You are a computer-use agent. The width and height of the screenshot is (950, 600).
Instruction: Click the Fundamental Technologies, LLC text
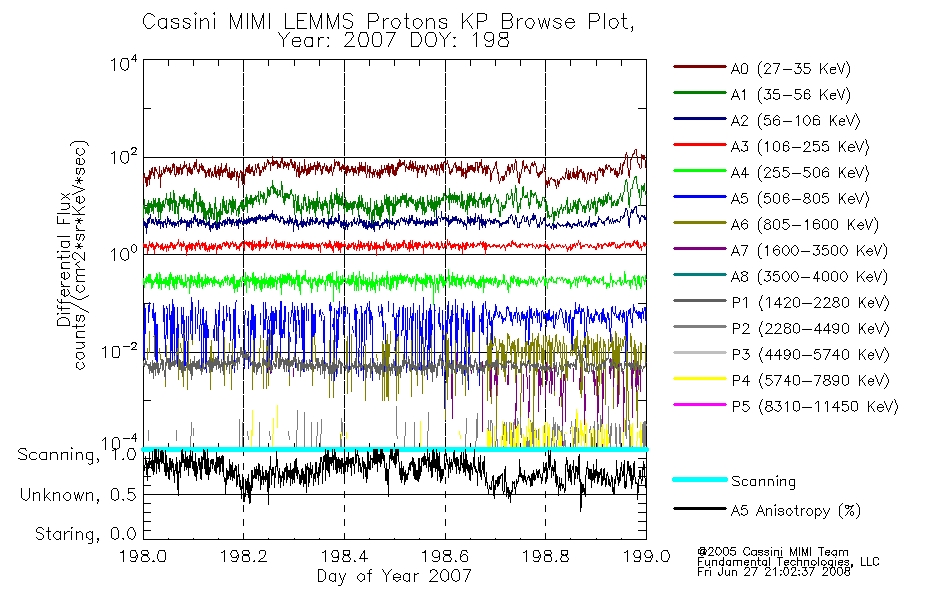(x=788, y=562)
